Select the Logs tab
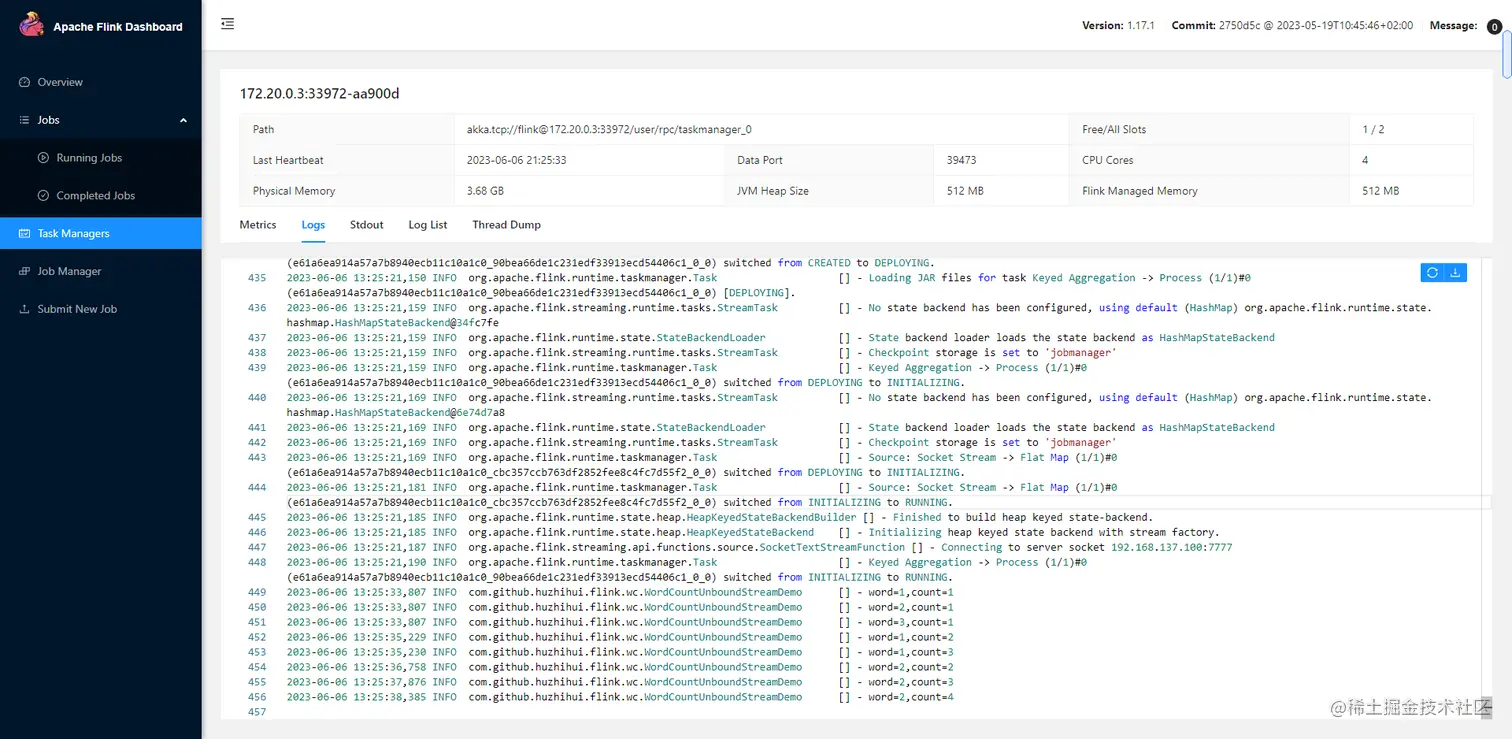Screen dimensions: 1512x739 tap(313, 225)
